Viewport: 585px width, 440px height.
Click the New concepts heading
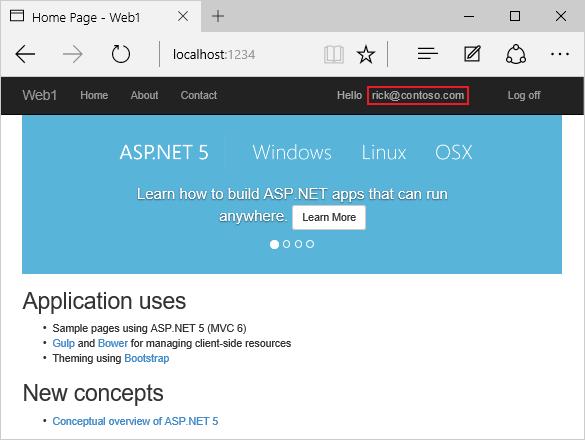[93, 393]
